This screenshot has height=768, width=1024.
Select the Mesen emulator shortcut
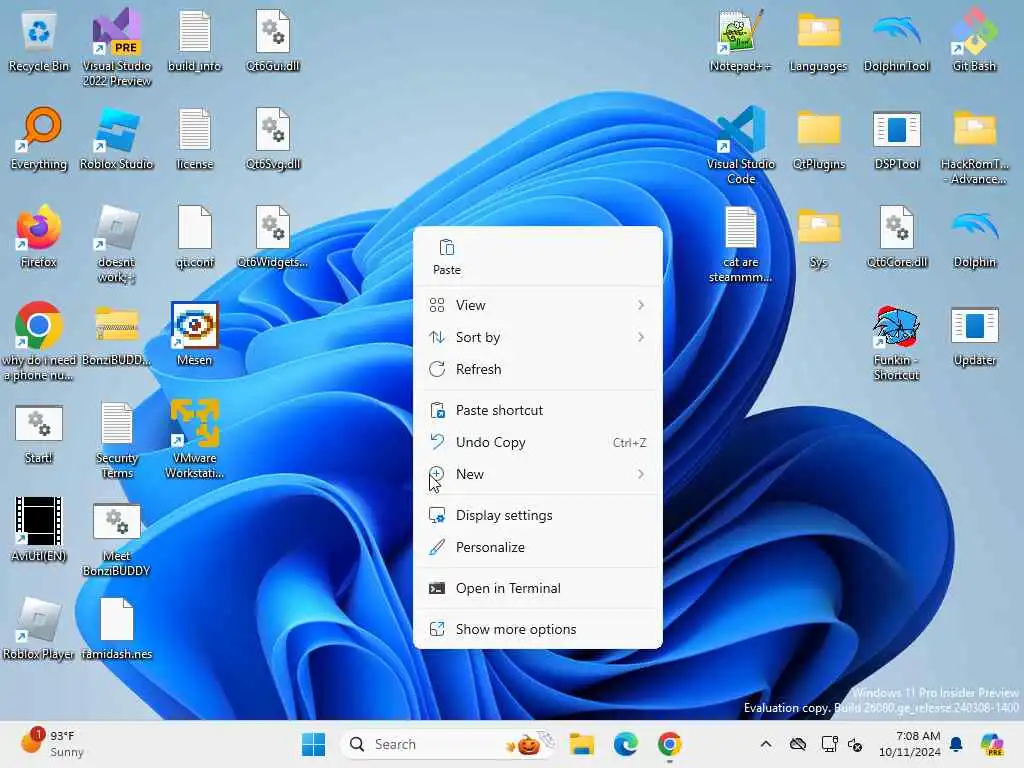click(195, 334)
